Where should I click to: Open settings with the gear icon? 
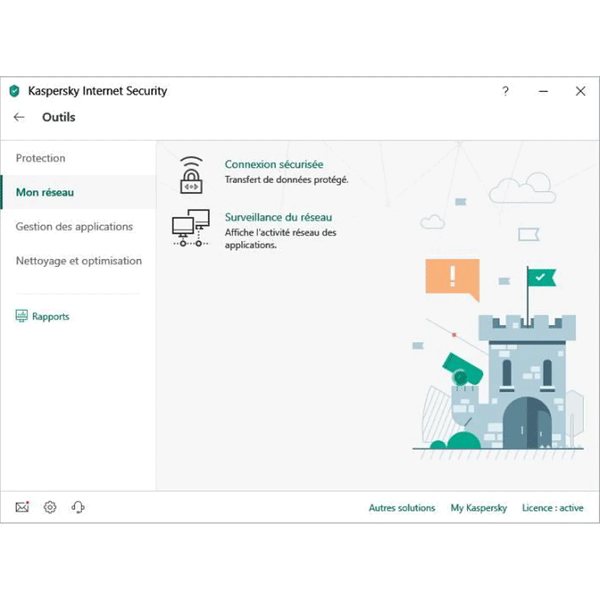(x=50, y=507)
